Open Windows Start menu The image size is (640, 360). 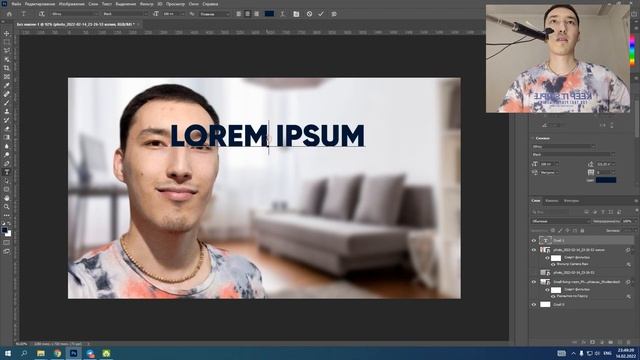(x=7, y=353)
